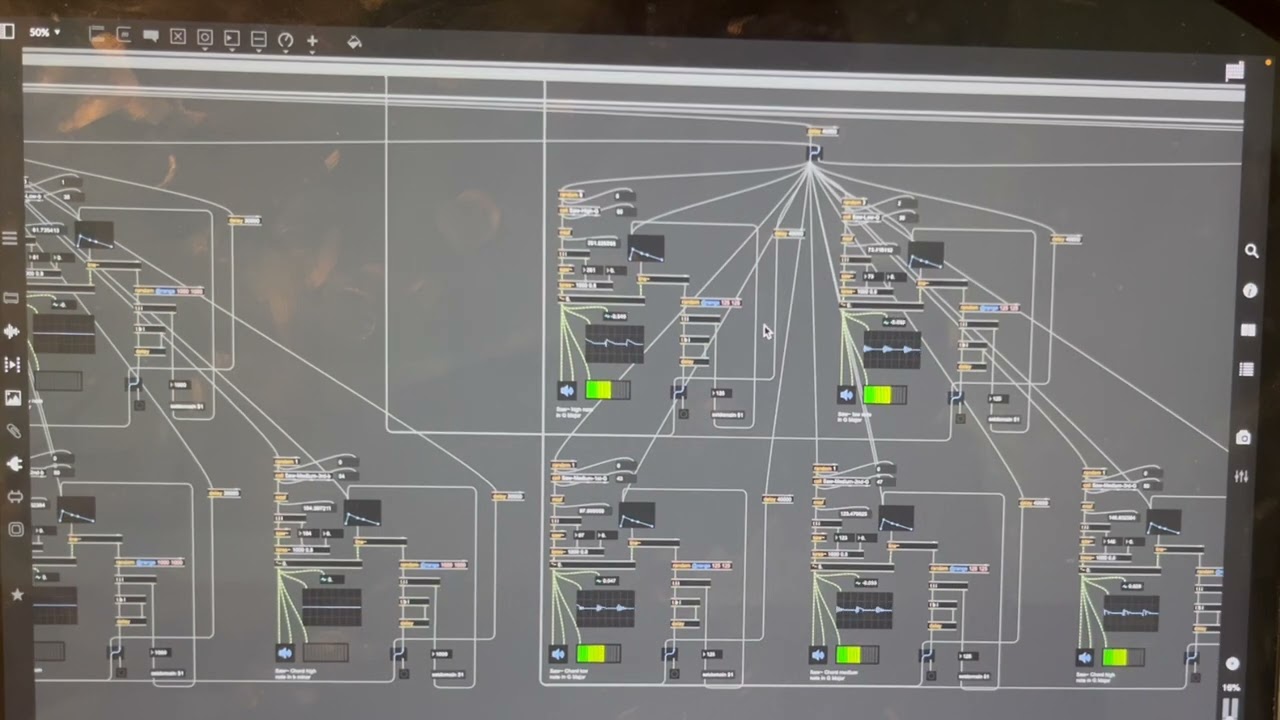Open the plus add-object toolbar dropdown

click(x=312, y=41)
